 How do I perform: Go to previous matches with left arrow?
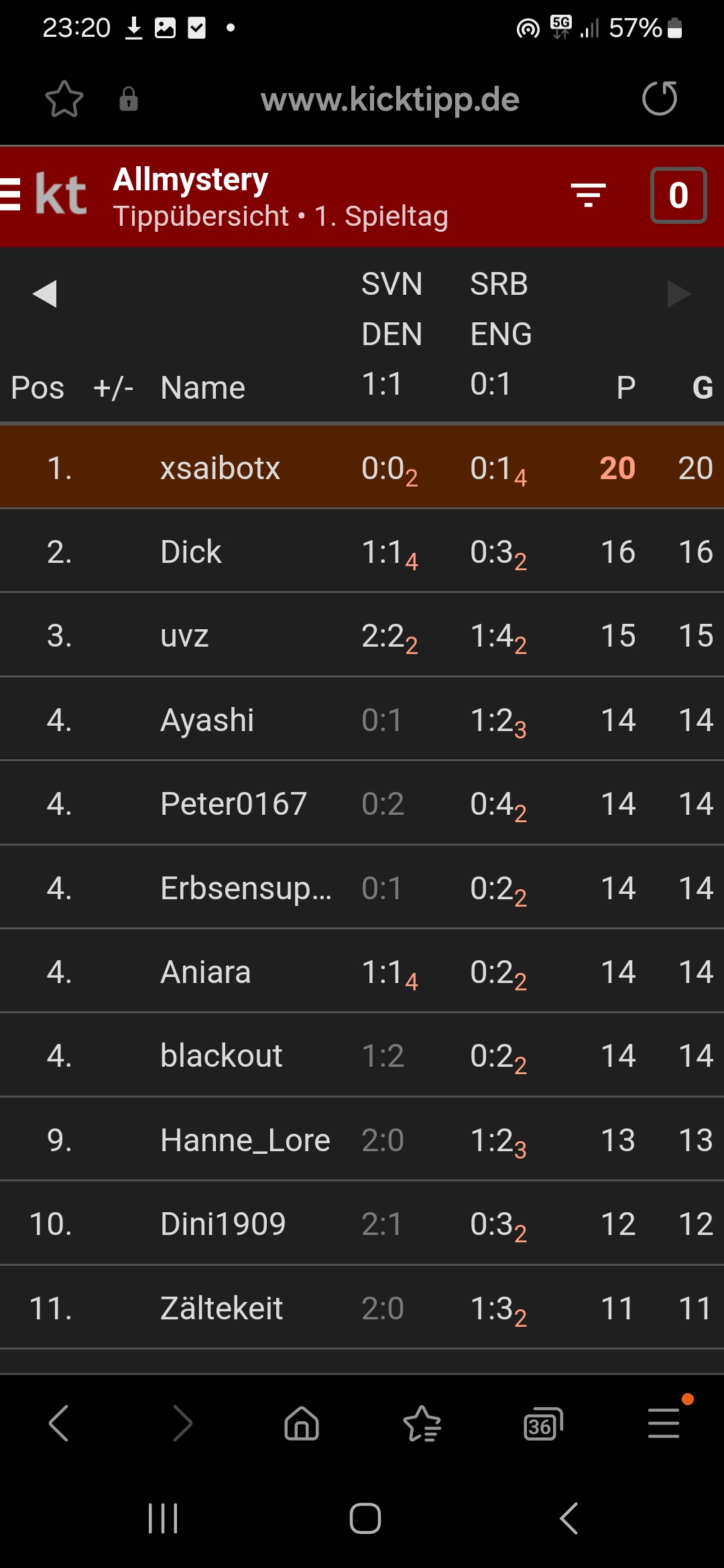coord(44,293)
